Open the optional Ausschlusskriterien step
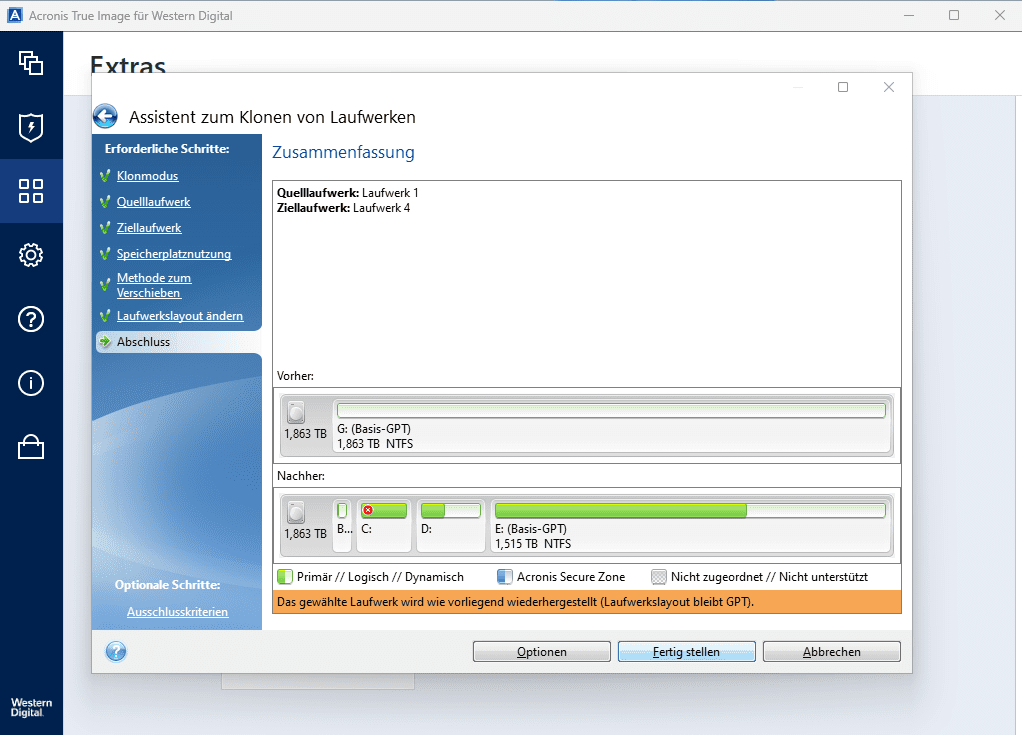This screenshot has height=735, width=1022. pos(177,612)
